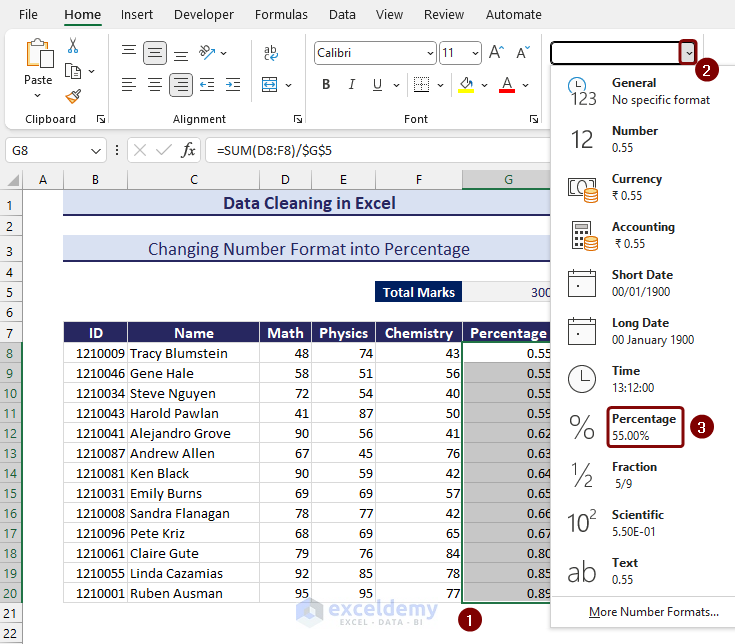Viewport: 735px width, 644px height.
Task: Click the Cut scissors icon
Action: (73, 46)
